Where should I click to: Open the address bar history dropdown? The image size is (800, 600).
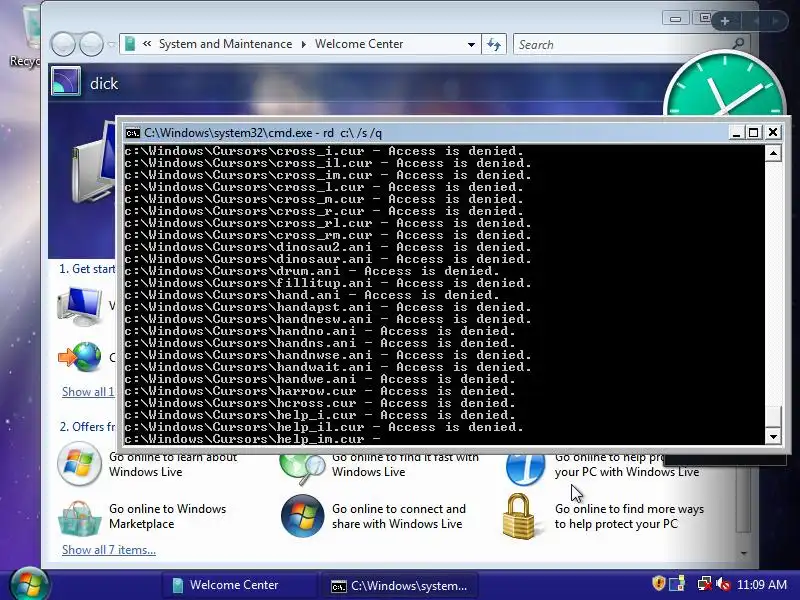(x=471, y=44)
